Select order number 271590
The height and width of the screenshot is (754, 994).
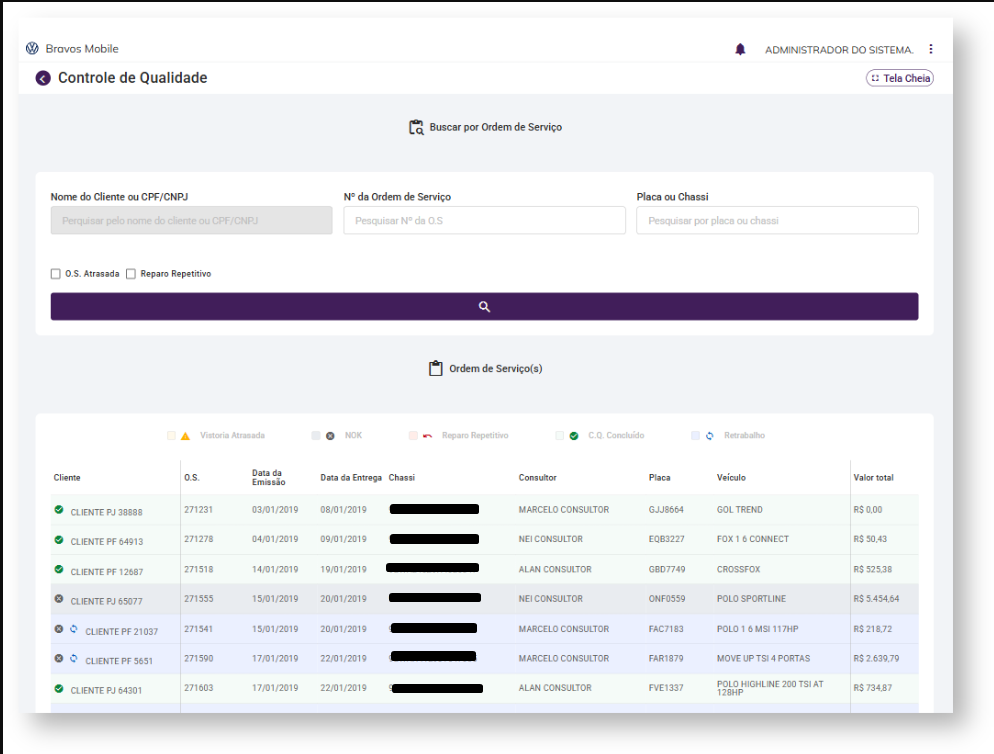198,658
